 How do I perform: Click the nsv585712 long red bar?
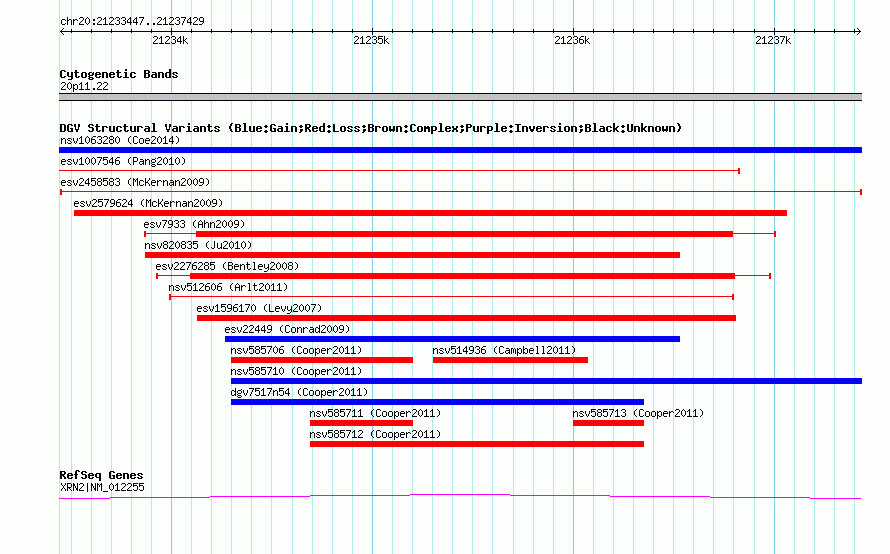(477, 444)
